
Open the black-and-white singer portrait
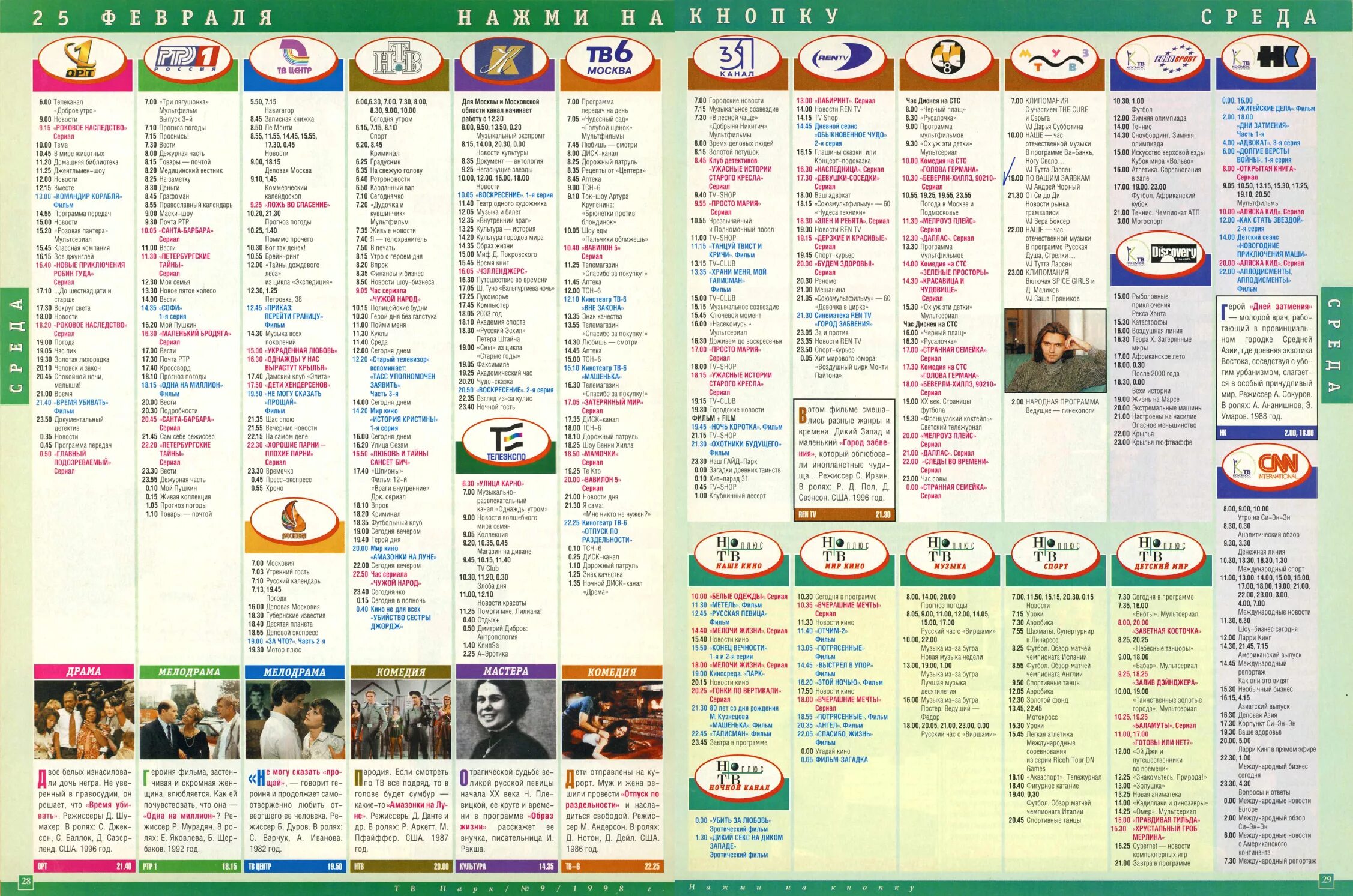[x=506, y=720]
